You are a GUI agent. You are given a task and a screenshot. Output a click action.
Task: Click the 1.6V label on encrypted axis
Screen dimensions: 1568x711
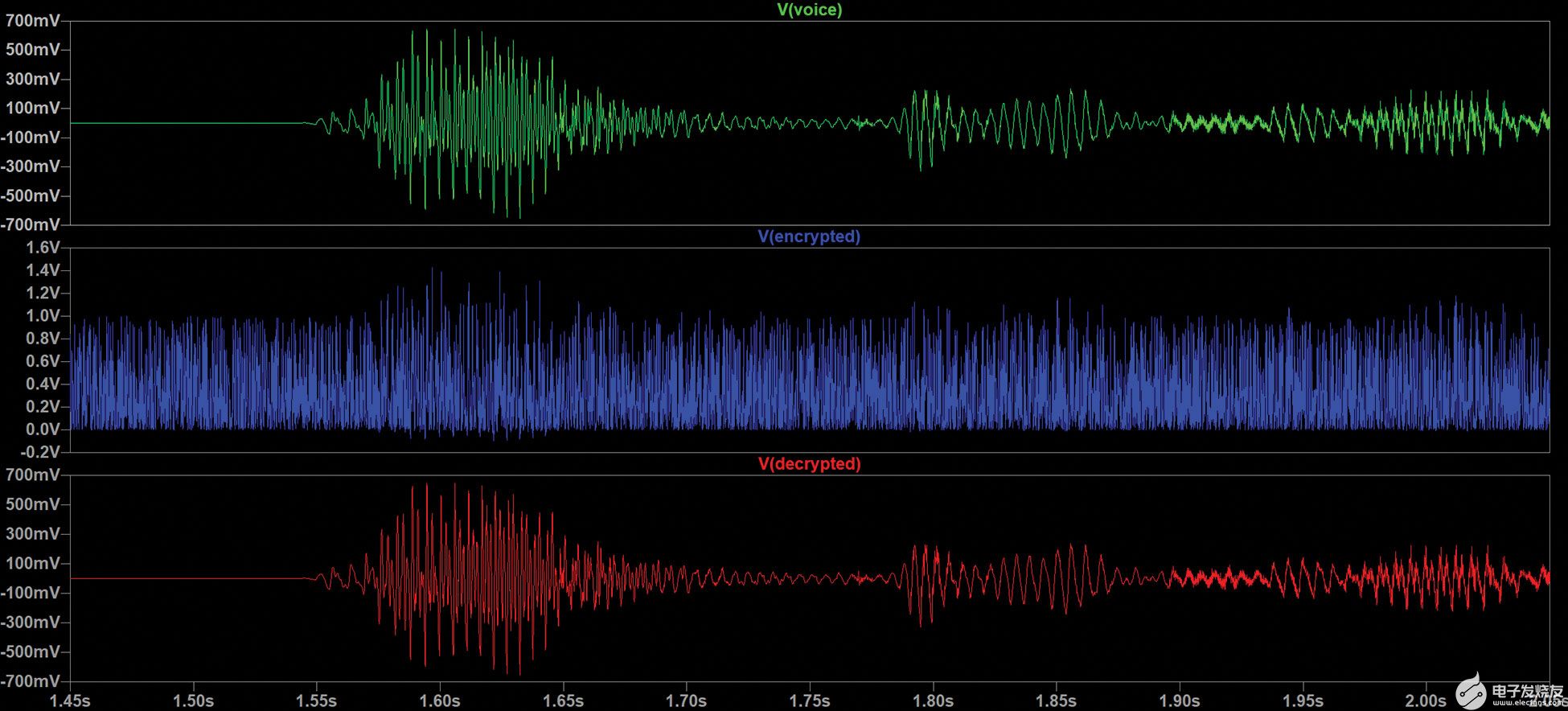click(43, 247)
